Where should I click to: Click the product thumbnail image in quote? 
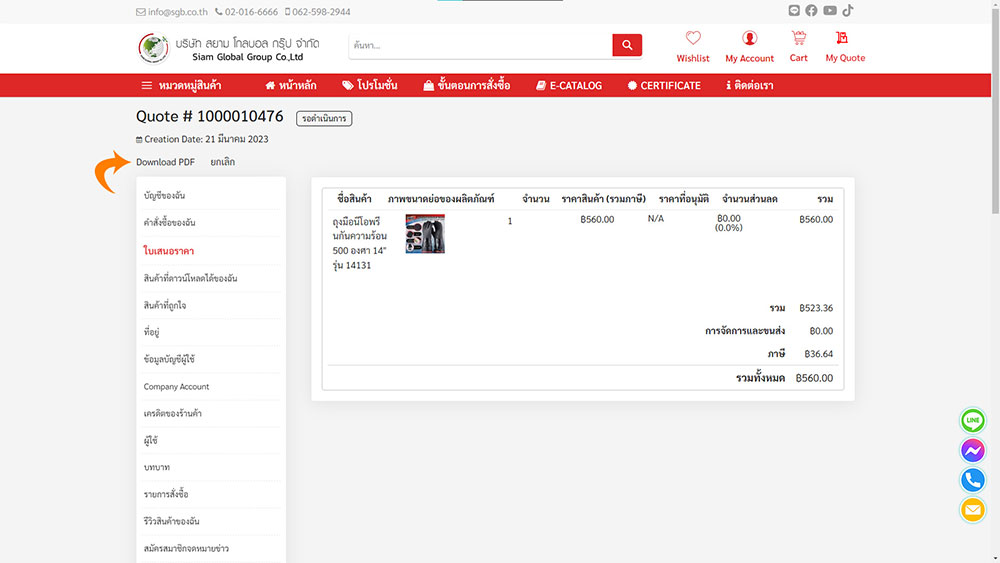click(424, 234)
